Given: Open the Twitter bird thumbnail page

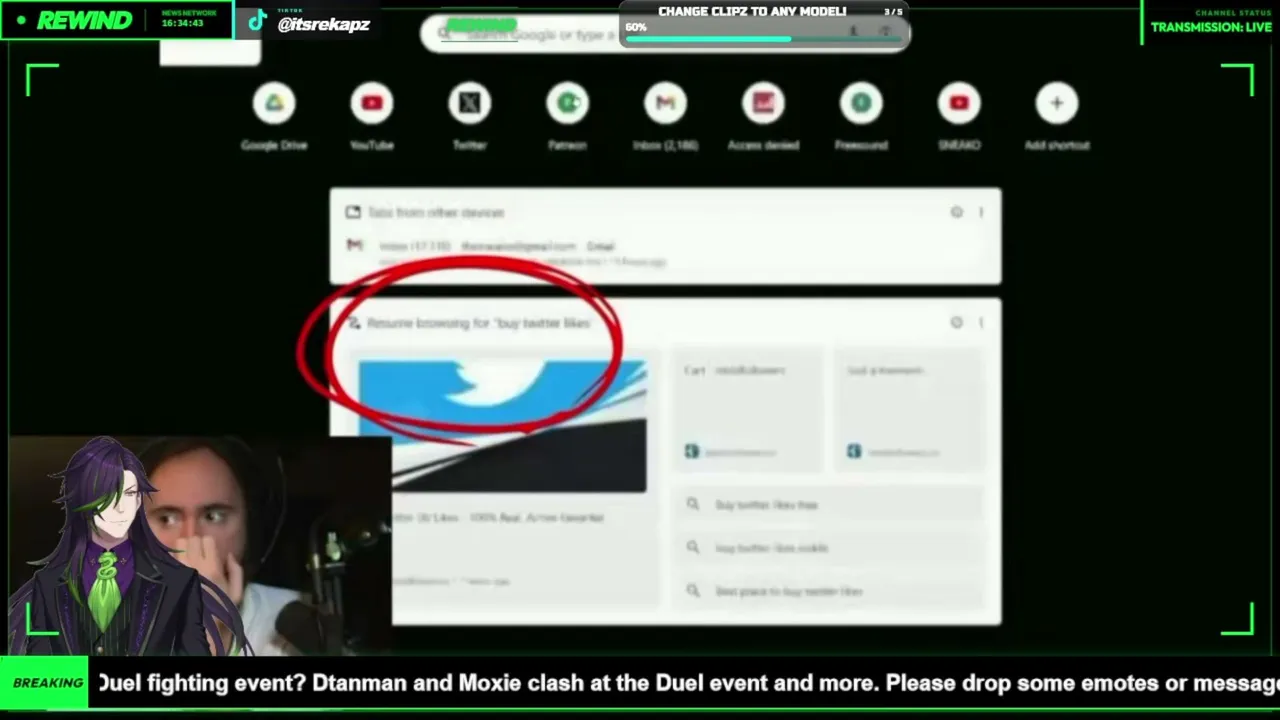Looking at the screenshot, I should pos(502,427).
